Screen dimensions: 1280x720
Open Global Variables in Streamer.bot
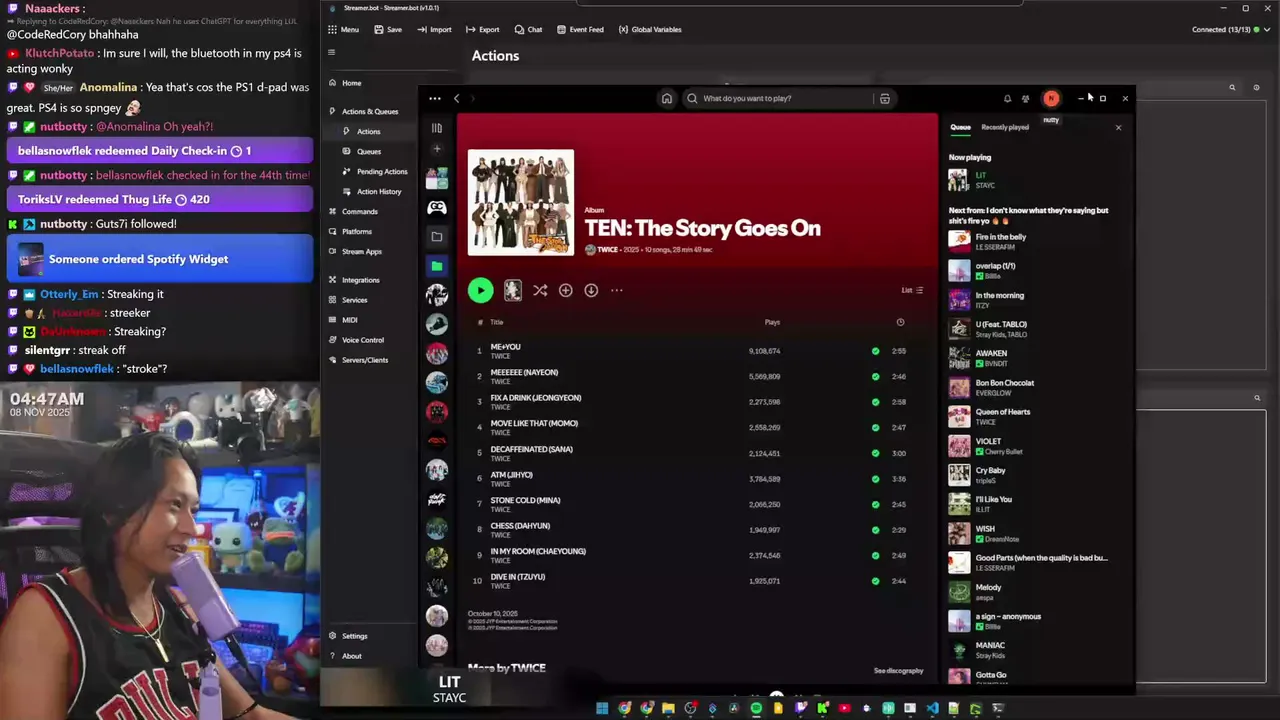coord(650,30)
